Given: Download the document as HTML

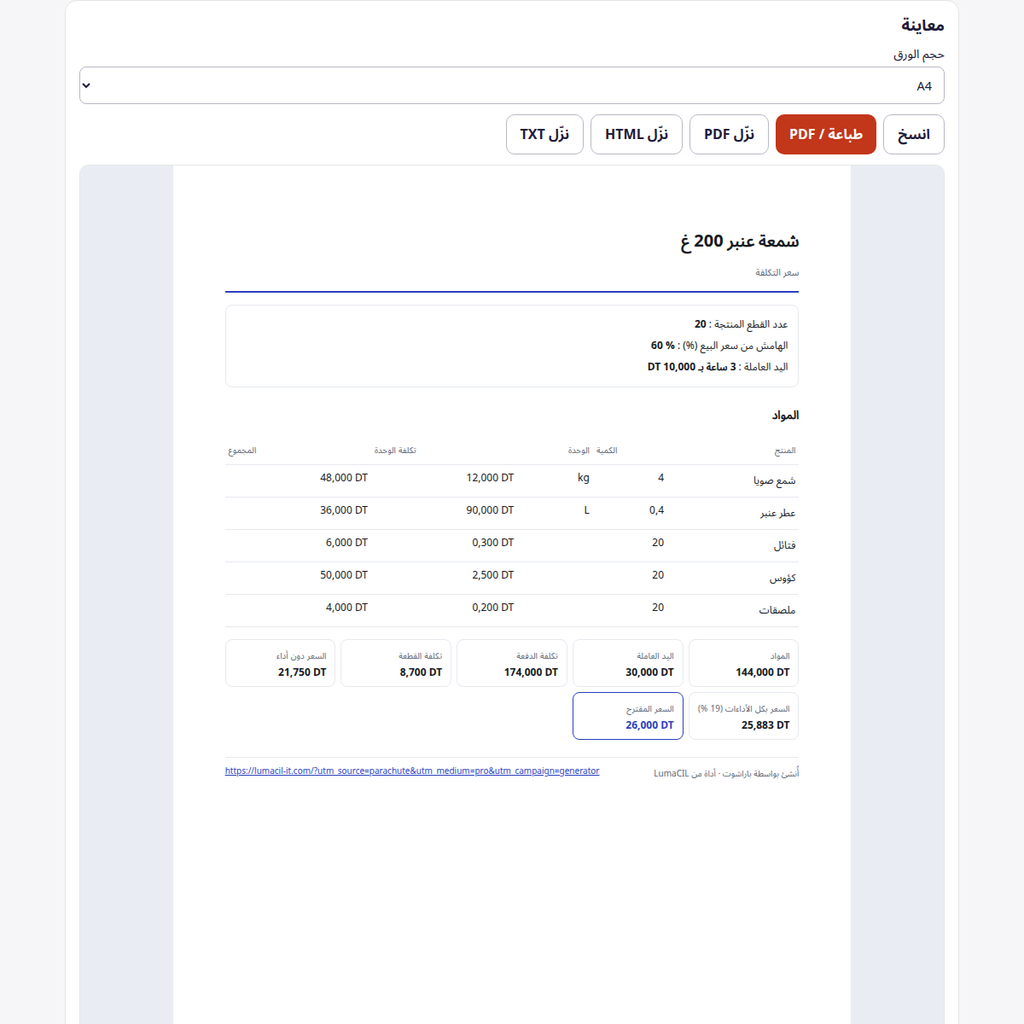Looking at the screenshot, I should (x=636, y=135).
